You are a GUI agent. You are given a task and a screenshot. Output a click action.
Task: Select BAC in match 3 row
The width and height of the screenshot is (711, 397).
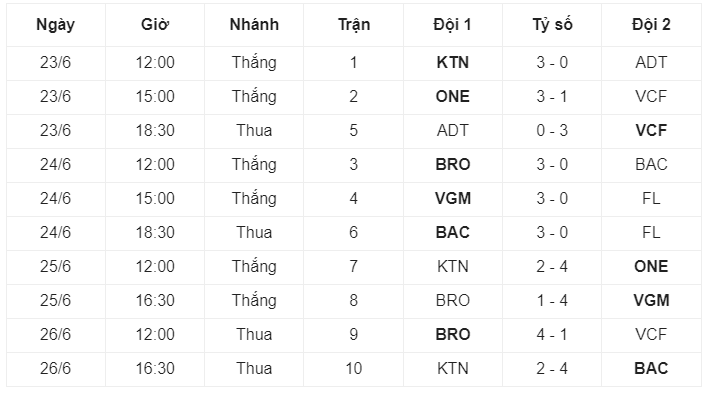click(x=651, y=165)
